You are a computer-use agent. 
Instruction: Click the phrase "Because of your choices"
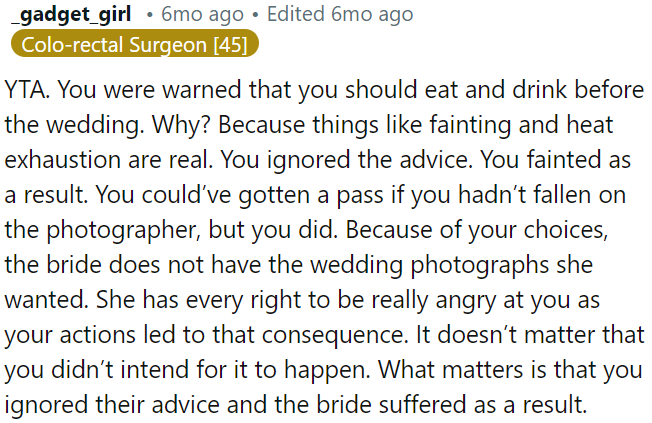(512, 228)
